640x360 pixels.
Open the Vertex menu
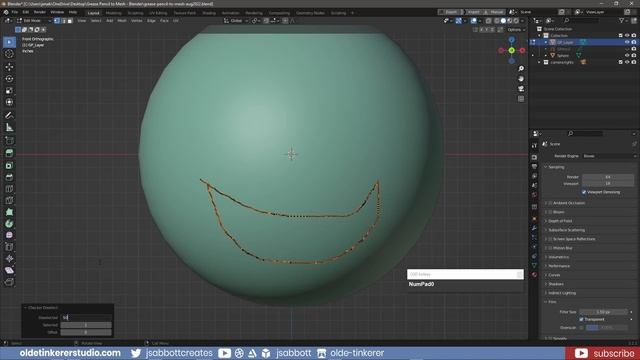pyautogui.click(x=136, y=20)
